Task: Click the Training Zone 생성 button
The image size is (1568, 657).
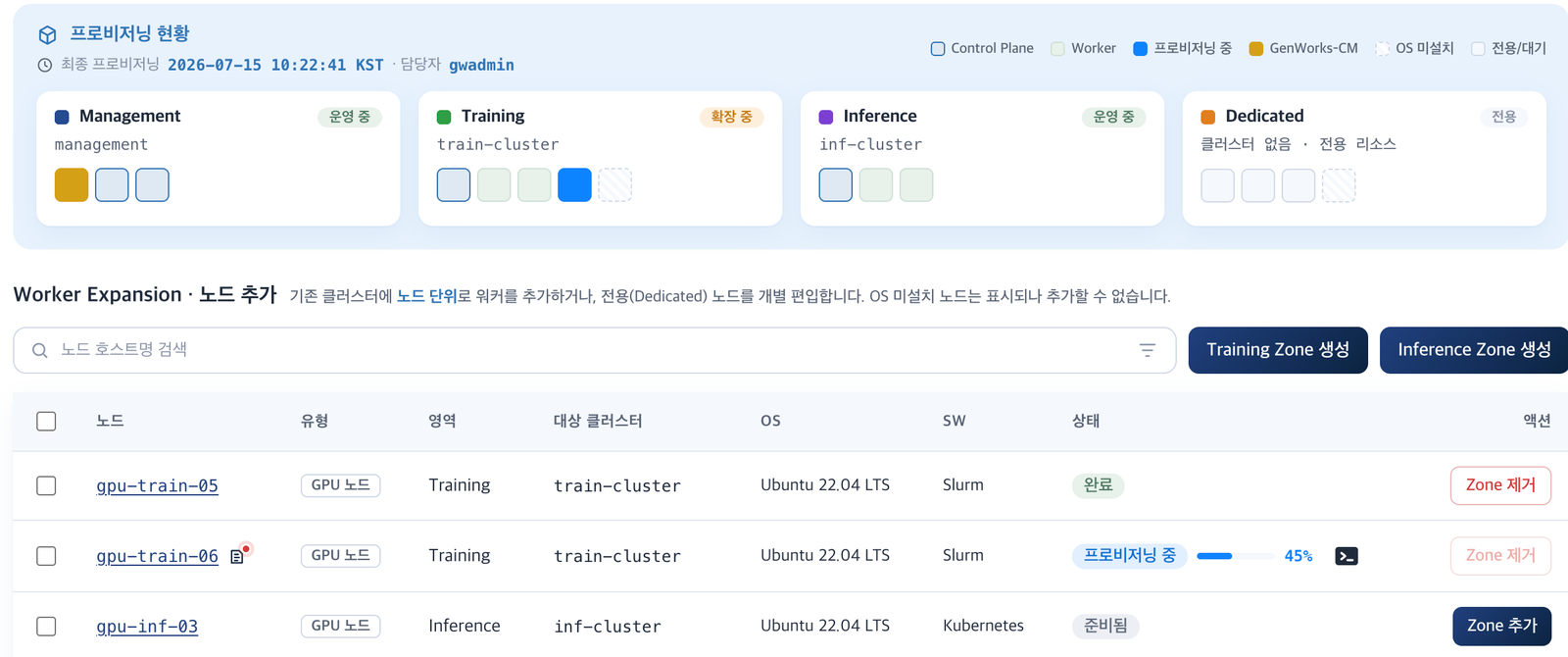Action: (x=1278, y=350)
